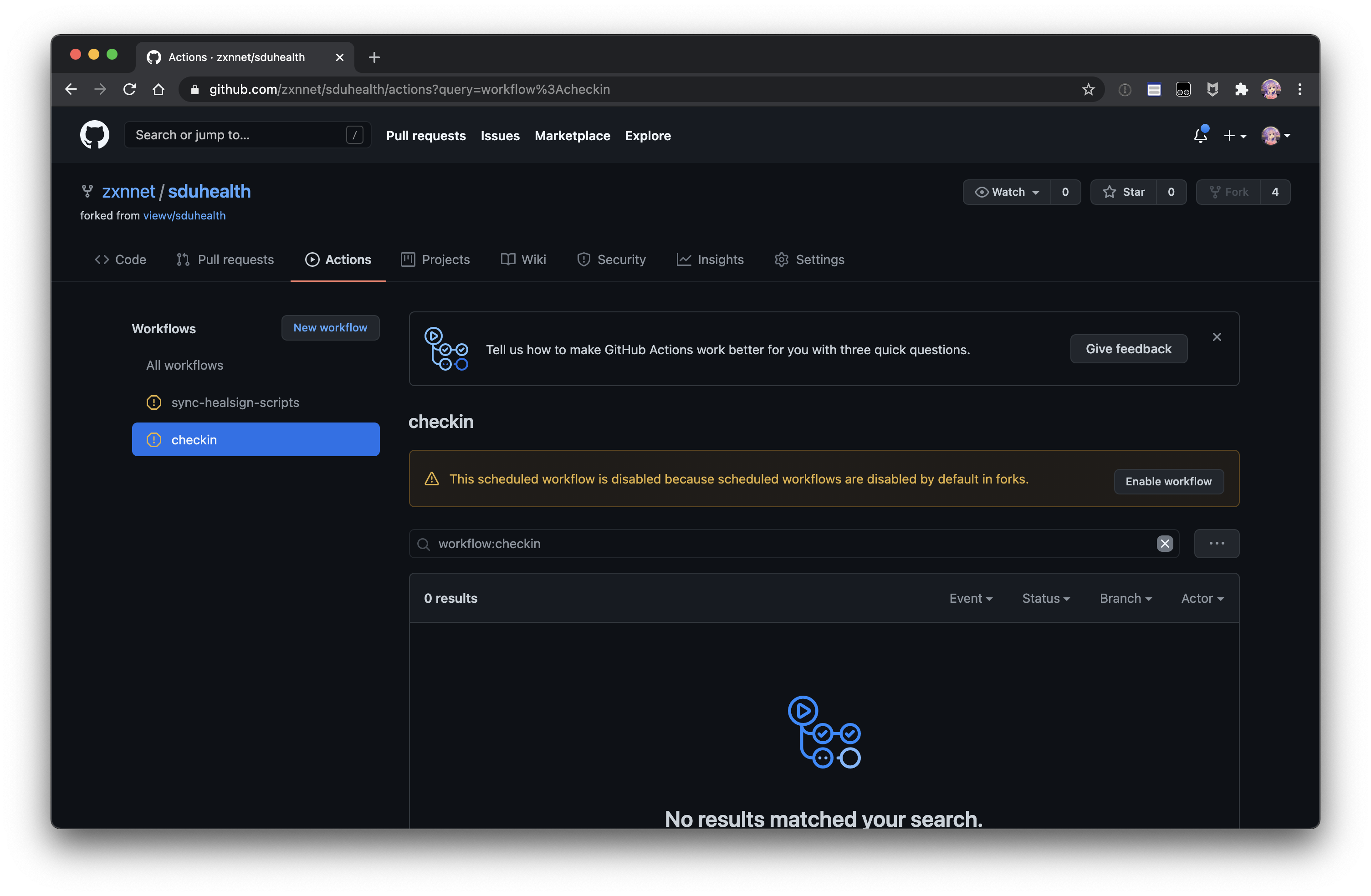Click the warning icon beside sync-healsign-scripts
The width and height of the screenshot is (1371, 896).
tap(153, 402)
